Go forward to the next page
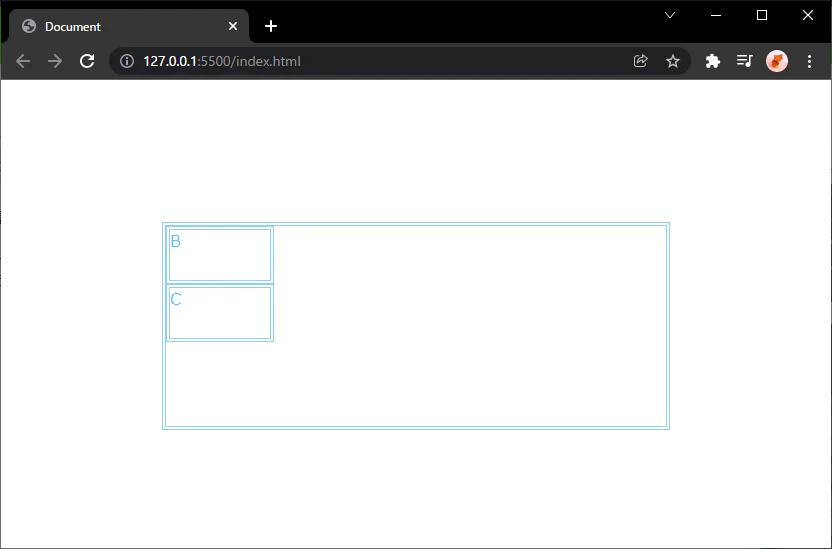Viewport: 832px width, 549px height. coord(55,61)
